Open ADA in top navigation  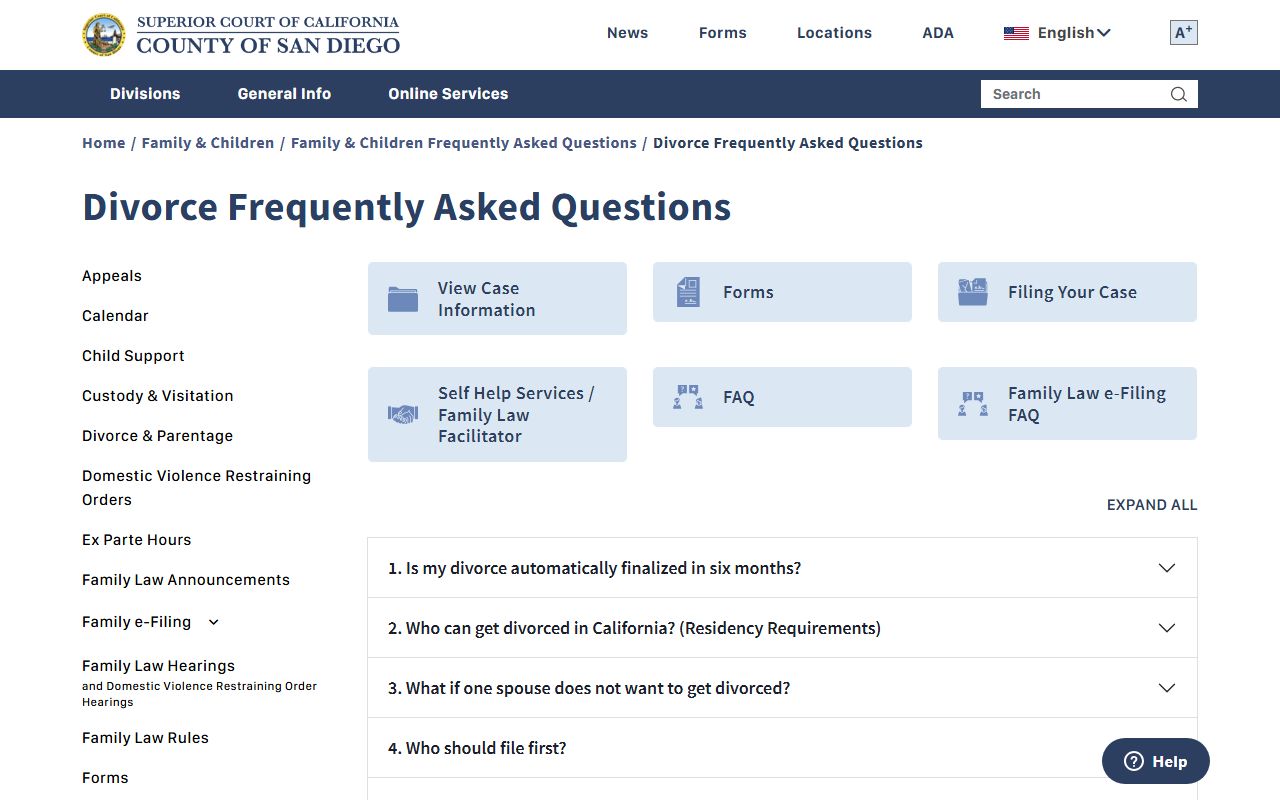[x=938, y=33]
